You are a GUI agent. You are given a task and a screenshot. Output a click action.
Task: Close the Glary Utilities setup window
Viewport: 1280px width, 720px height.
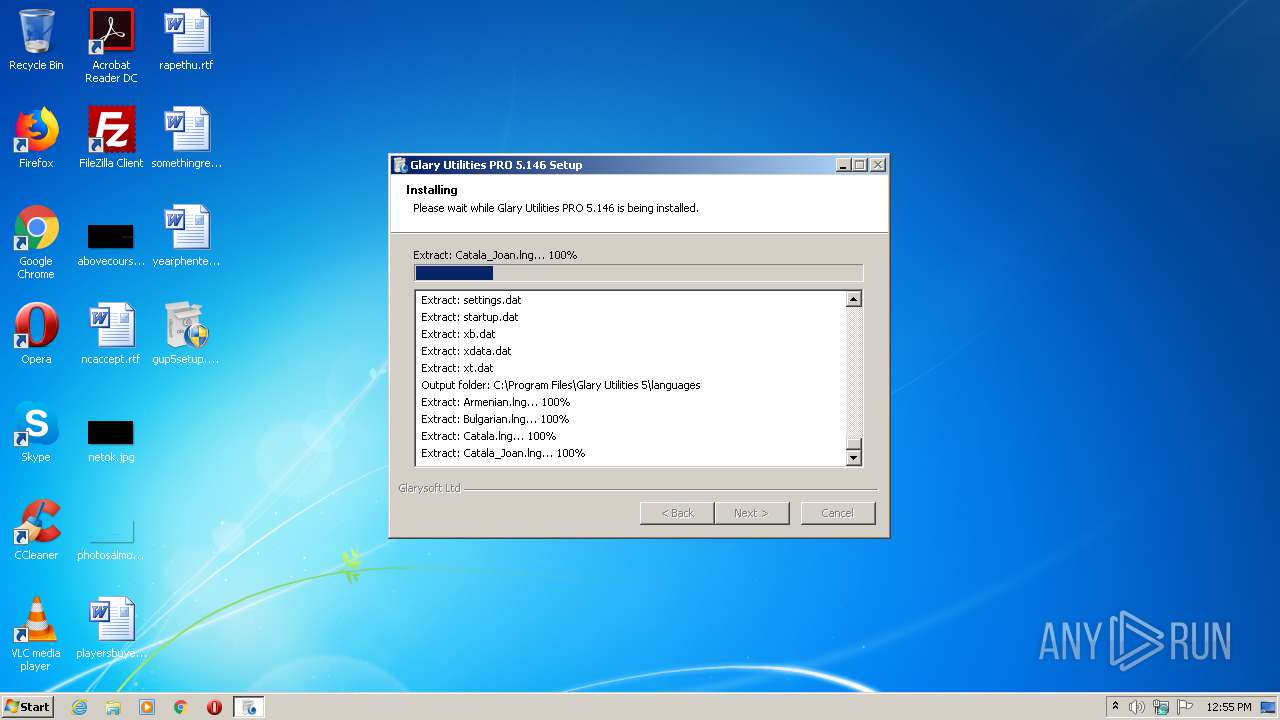click(x=878, y=165)
